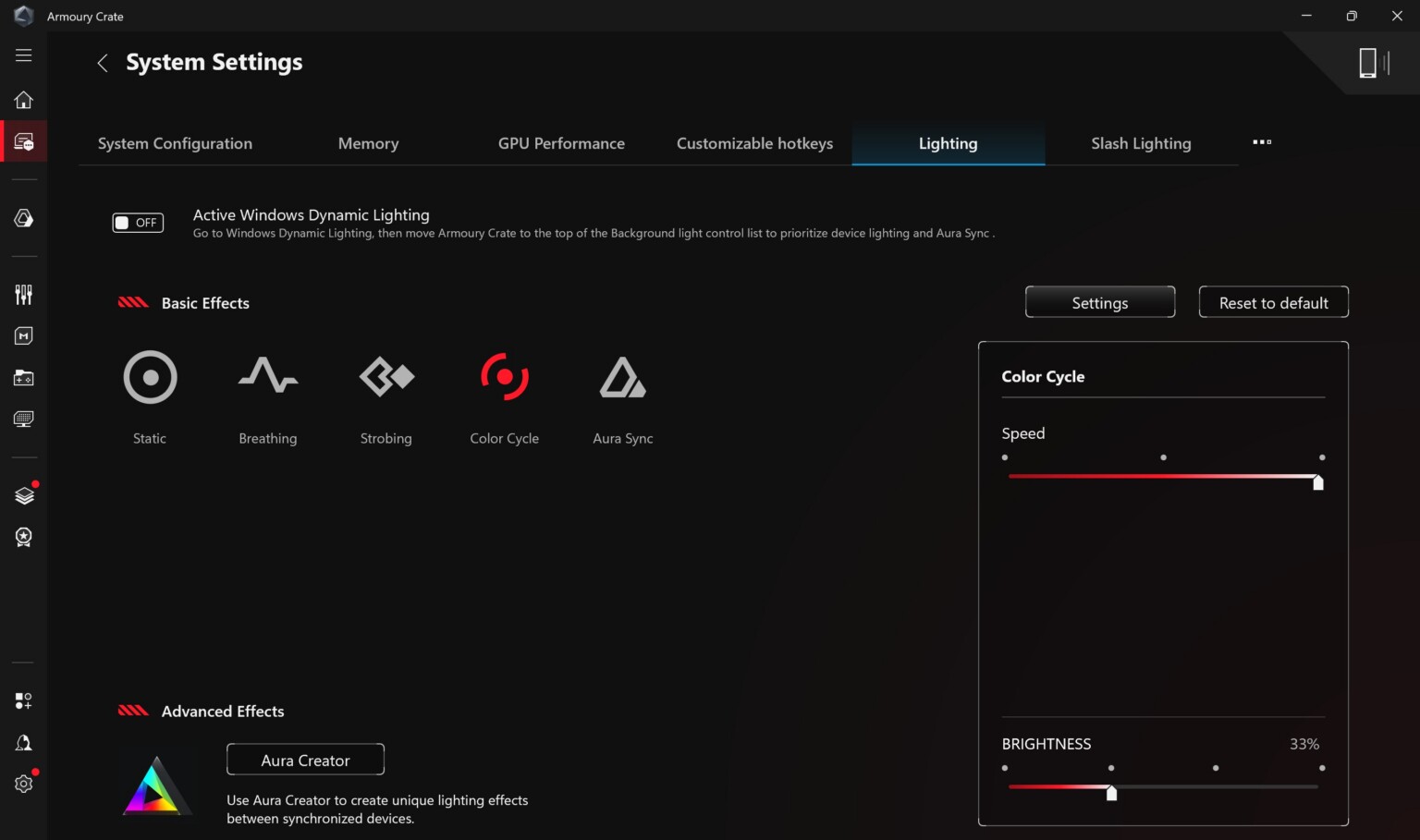Set Brightness to the lowest step dot
Image resolution: width=1420 pixels, height=840 pixels.
pos(1005,768)
